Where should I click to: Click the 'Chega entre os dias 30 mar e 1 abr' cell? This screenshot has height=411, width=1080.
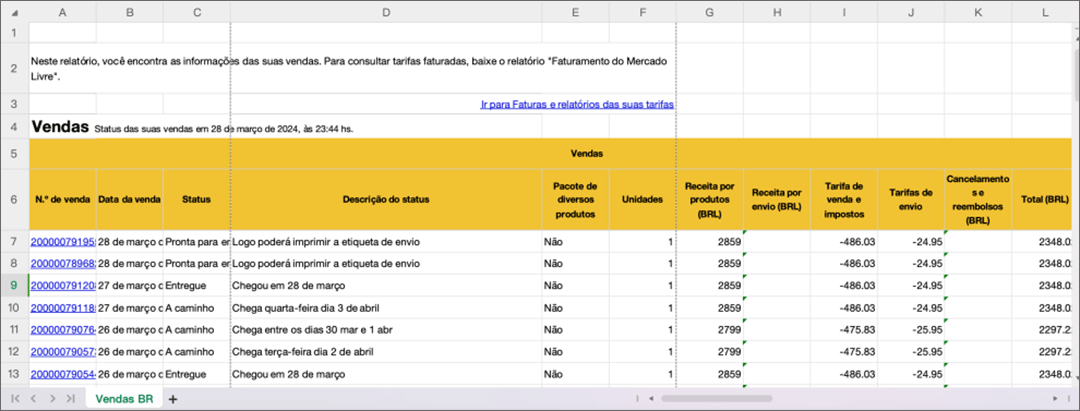point(386,330)
